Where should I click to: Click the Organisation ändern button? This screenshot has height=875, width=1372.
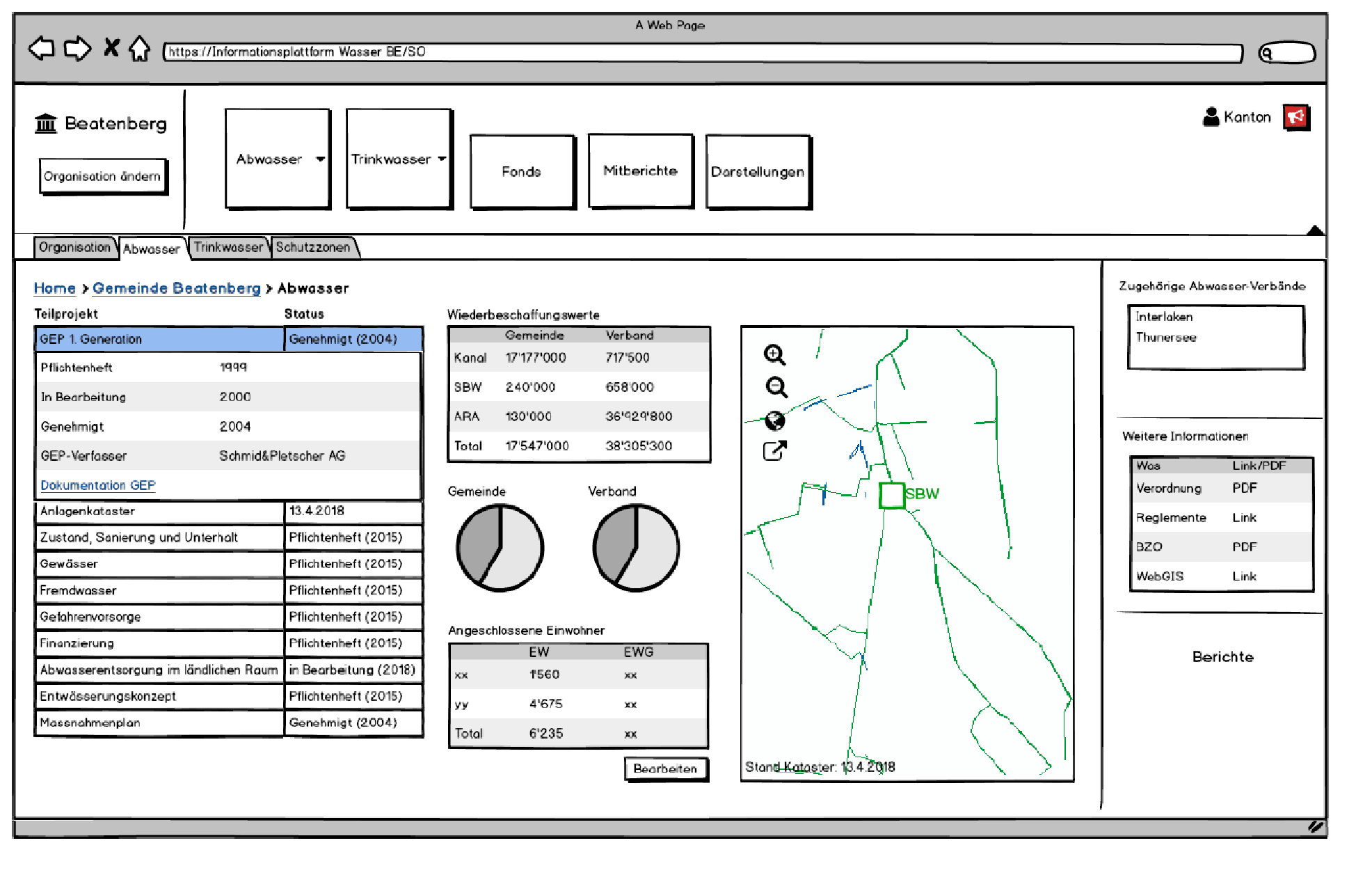102,176
